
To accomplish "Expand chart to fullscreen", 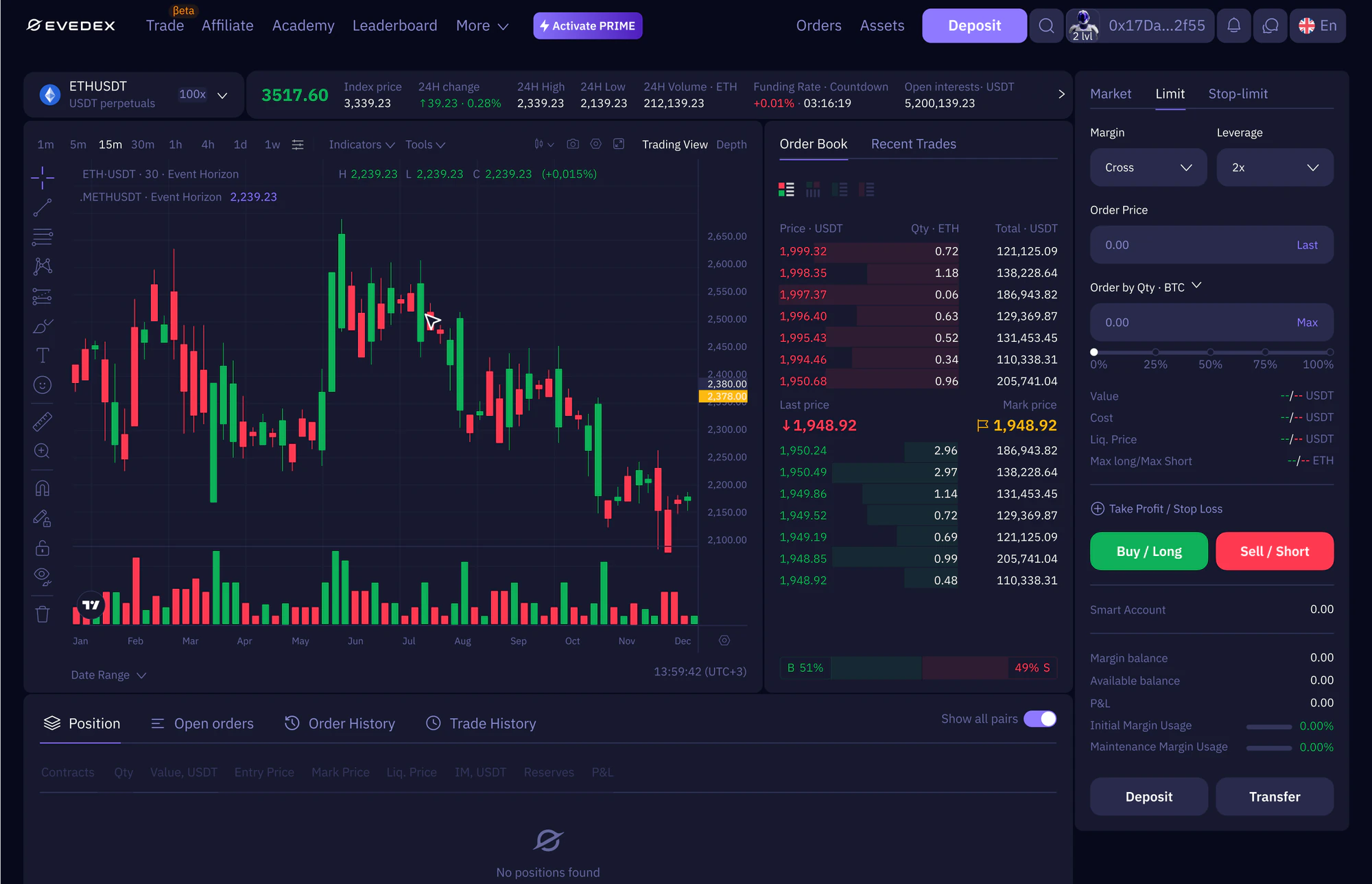I will [x=619, y=144].
